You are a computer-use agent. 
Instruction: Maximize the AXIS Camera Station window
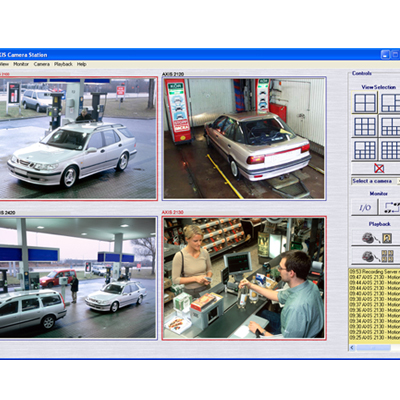(x=395, y=54)
